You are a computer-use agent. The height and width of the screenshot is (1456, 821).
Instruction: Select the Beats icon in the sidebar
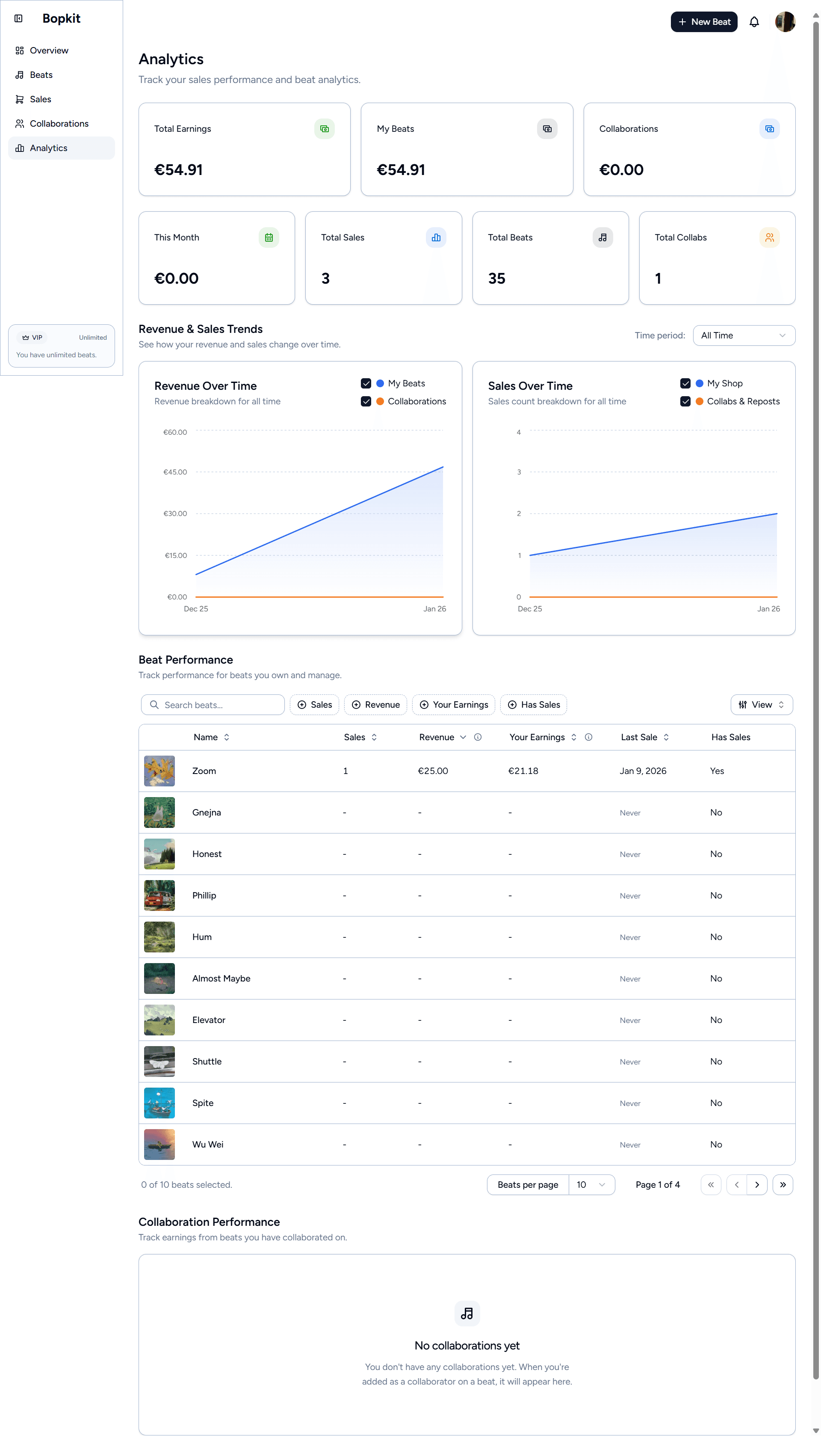coord(19,74)
